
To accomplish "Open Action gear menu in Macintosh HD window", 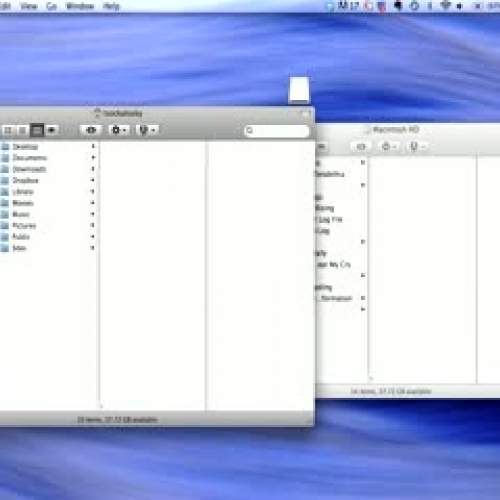I will (x=389, y=146).
